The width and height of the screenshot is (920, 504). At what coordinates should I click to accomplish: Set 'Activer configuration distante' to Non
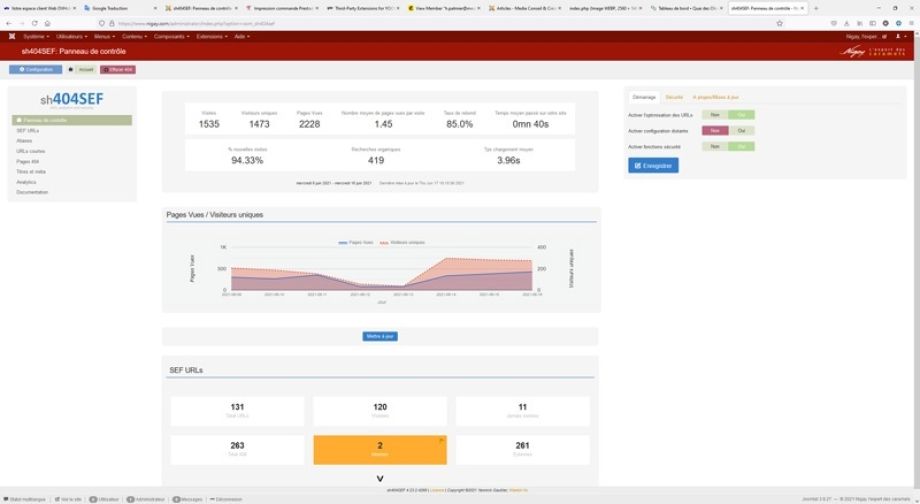[715, 131]
